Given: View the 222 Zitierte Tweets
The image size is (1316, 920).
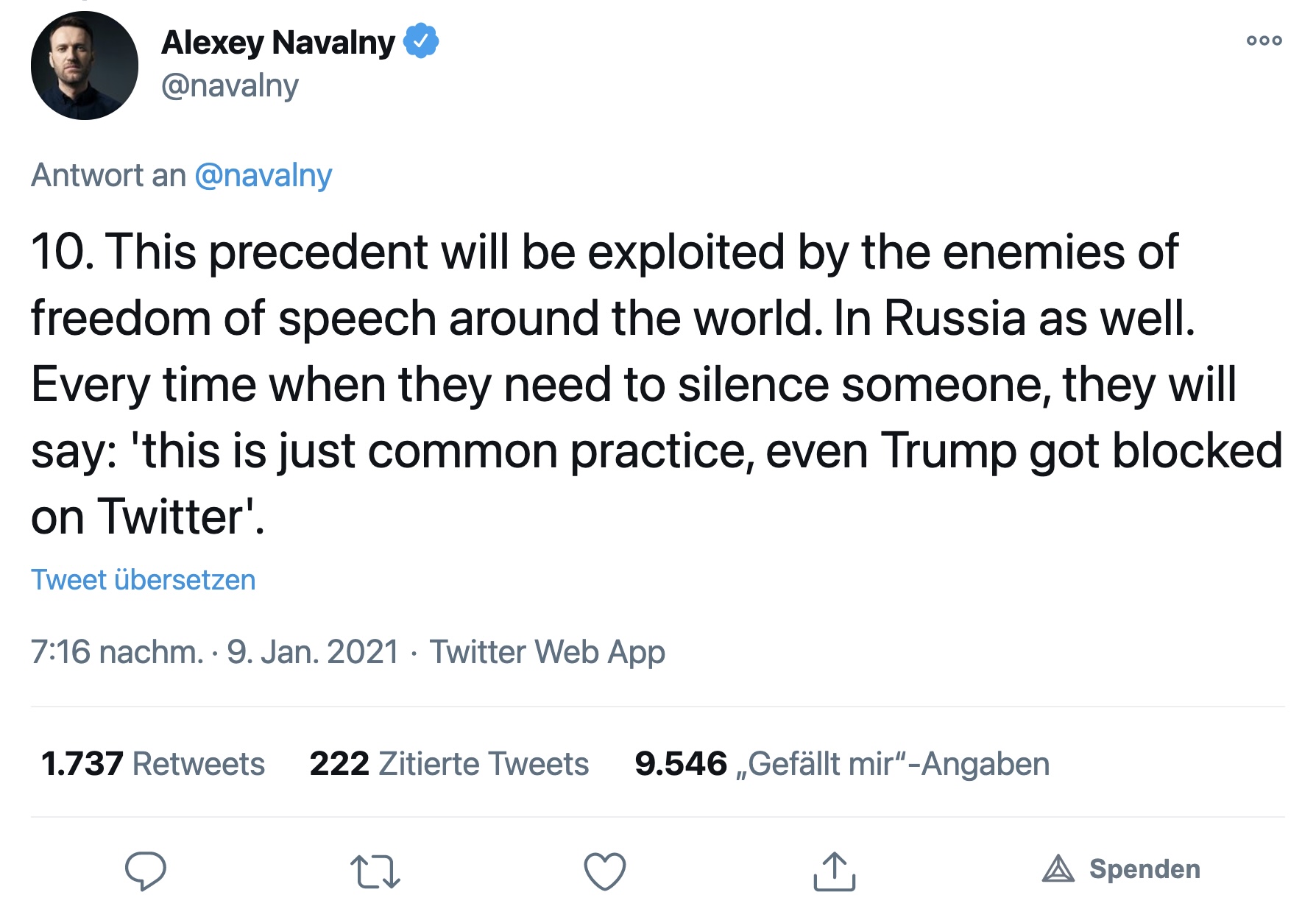Looking at the screenshot, I should coord(449,764).
